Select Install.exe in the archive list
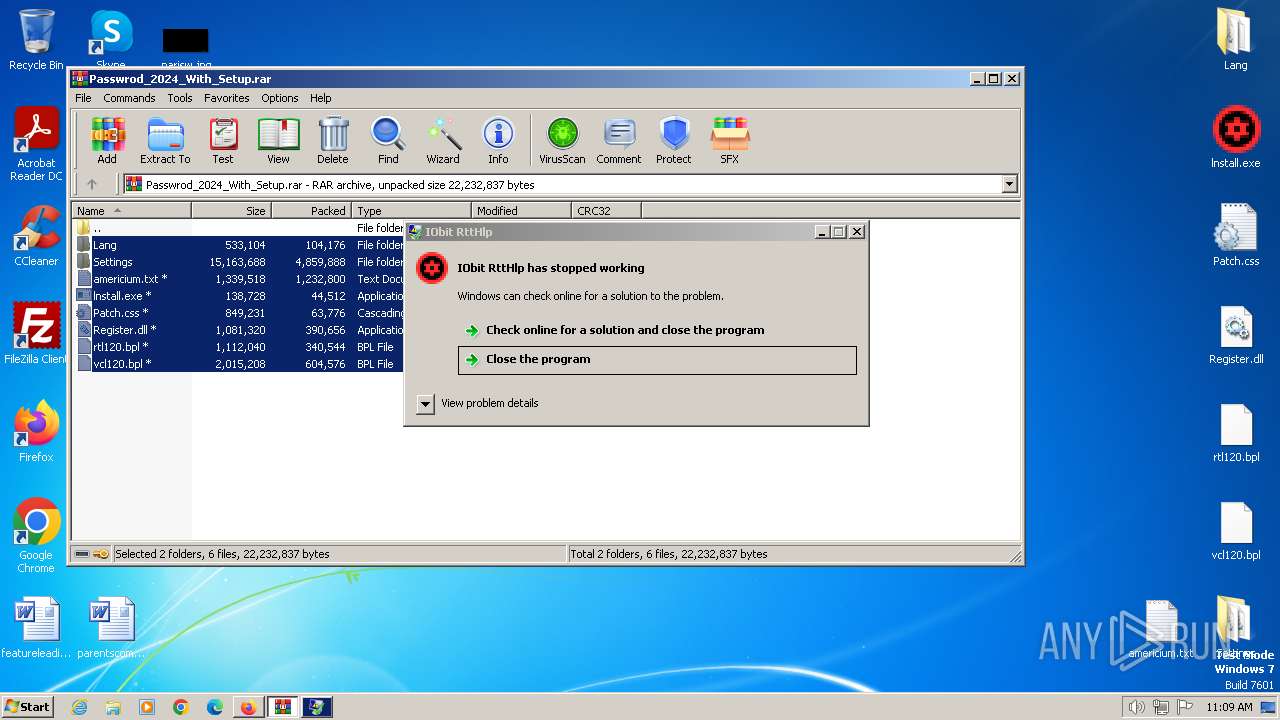This screenshot has width=1280, height=720. point(240,296)
